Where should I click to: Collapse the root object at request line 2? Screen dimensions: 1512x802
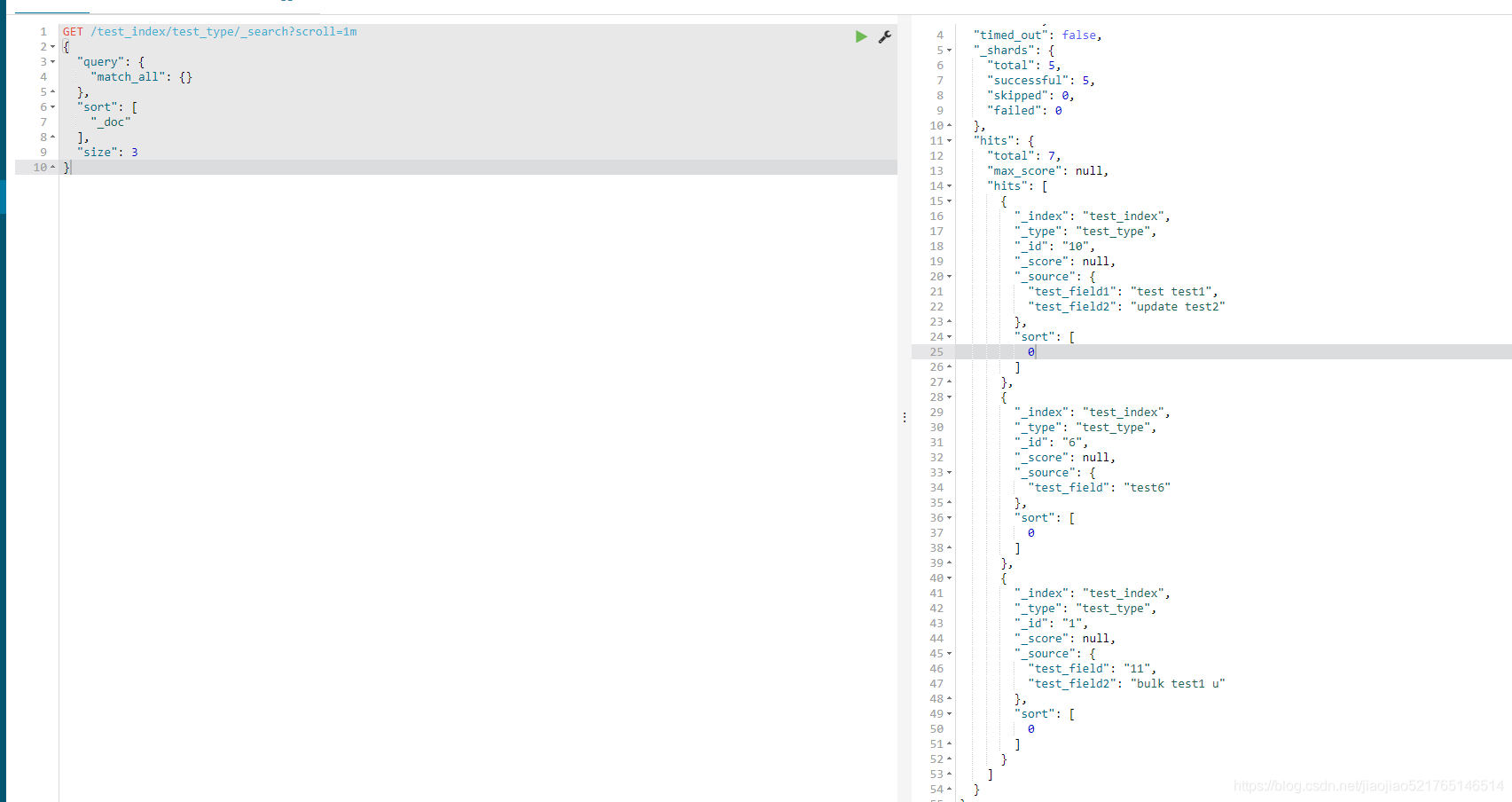pyautogui.click(x=53, y=46)
